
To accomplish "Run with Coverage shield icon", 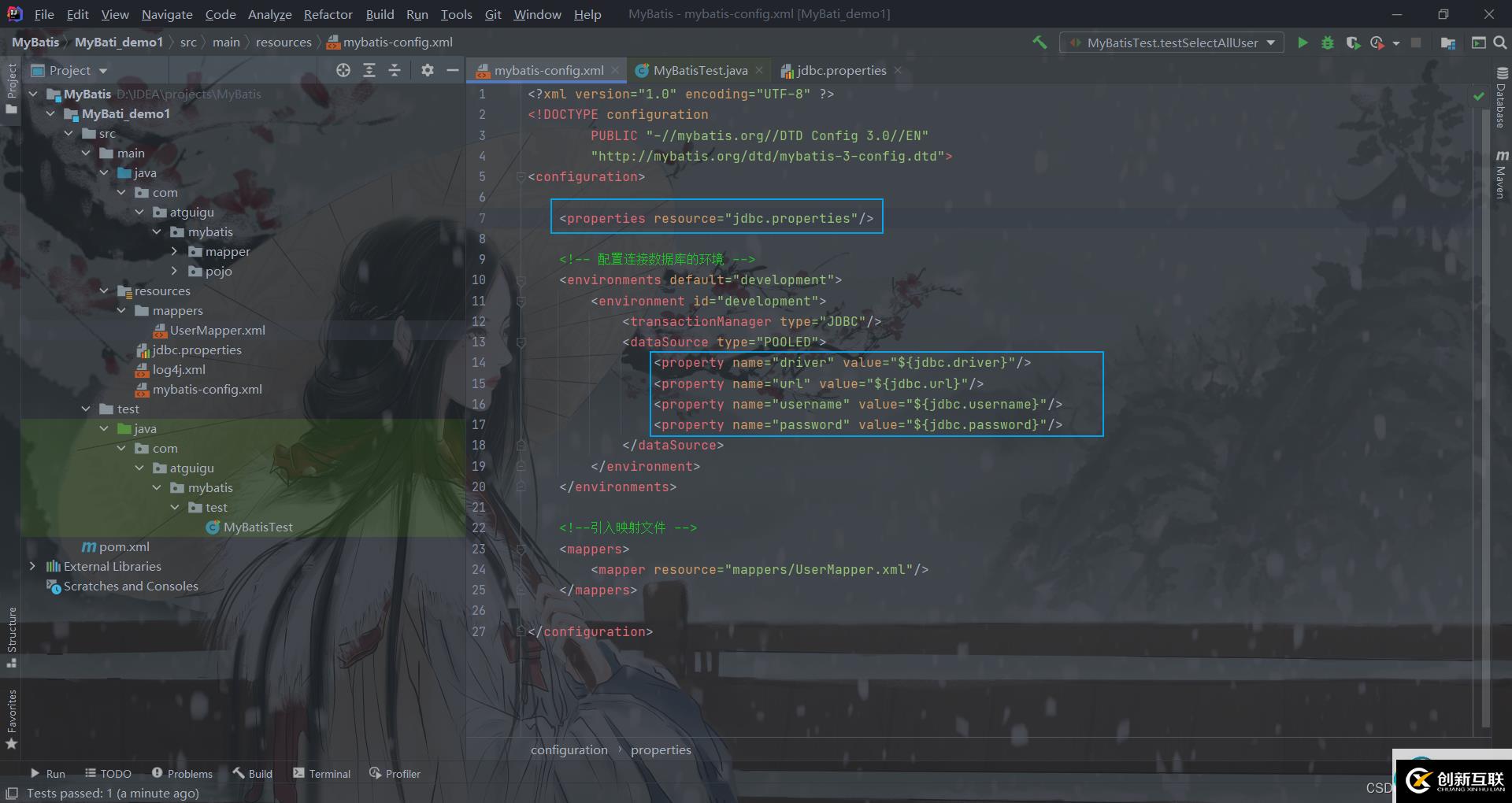I will (x=1353, y=43).
